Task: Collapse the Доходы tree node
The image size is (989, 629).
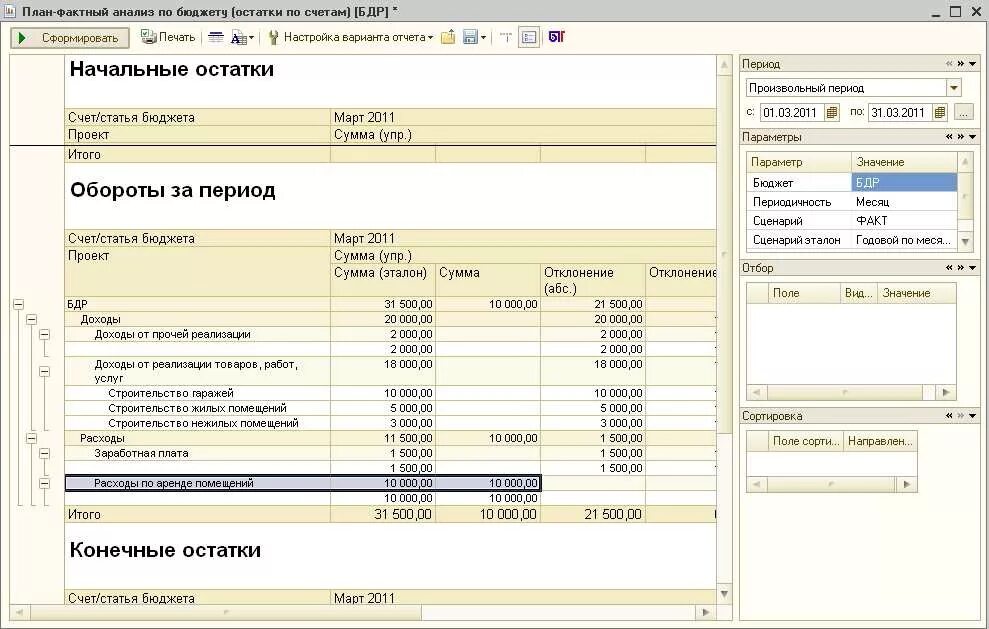Action: click(x=31, y=319)
